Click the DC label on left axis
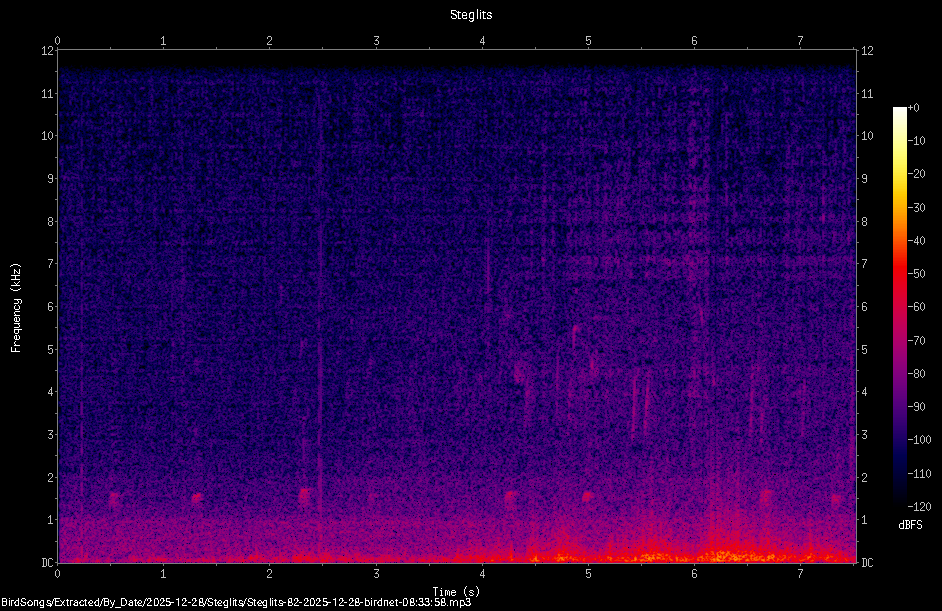This screenshot has width=942, height=611. point(47,562)
